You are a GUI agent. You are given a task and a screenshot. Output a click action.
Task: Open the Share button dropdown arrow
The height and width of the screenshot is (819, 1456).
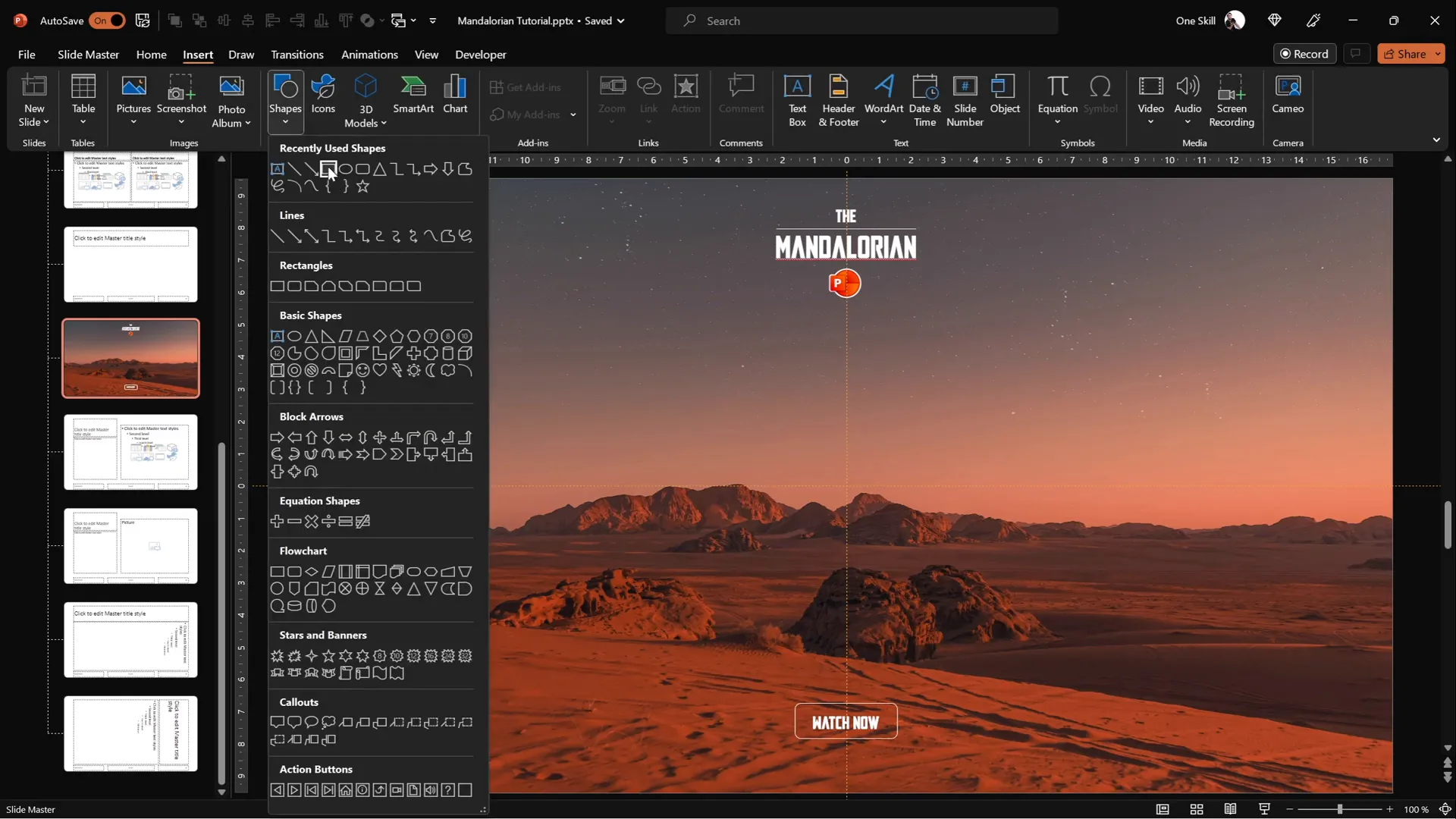(1438, 54)
